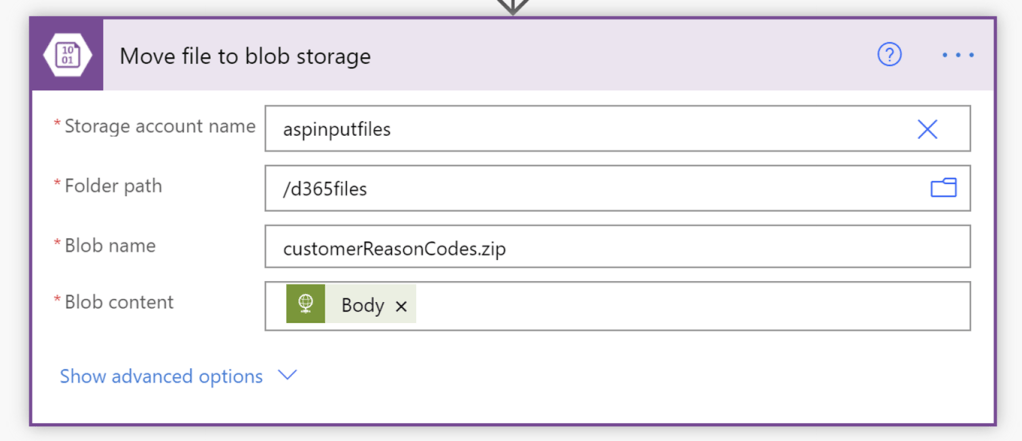Select the Body dynamic content token text
This screenshot has height=441, width=1022.
tap(362, 306)
